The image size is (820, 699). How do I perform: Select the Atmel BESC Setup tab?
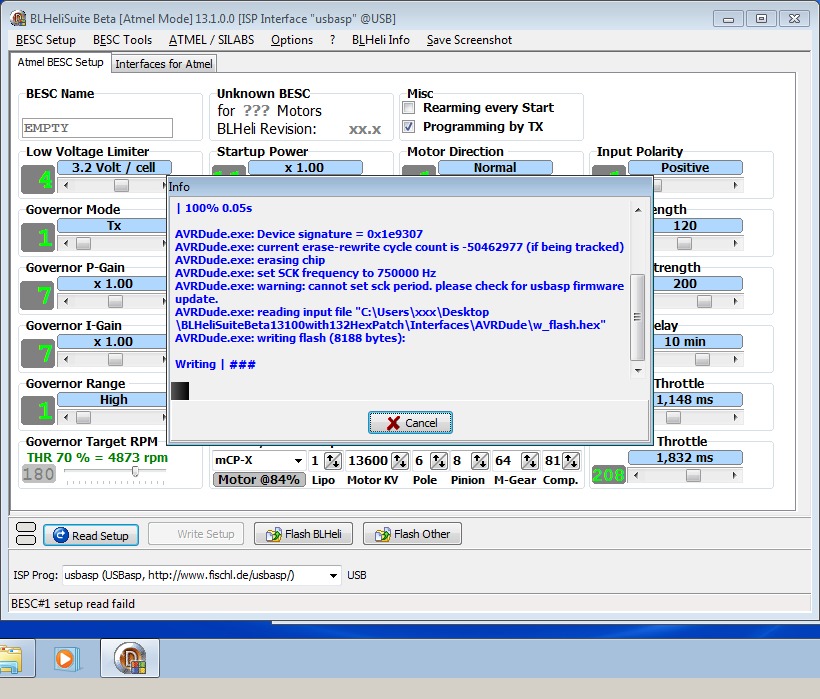[x=60, y=62]
